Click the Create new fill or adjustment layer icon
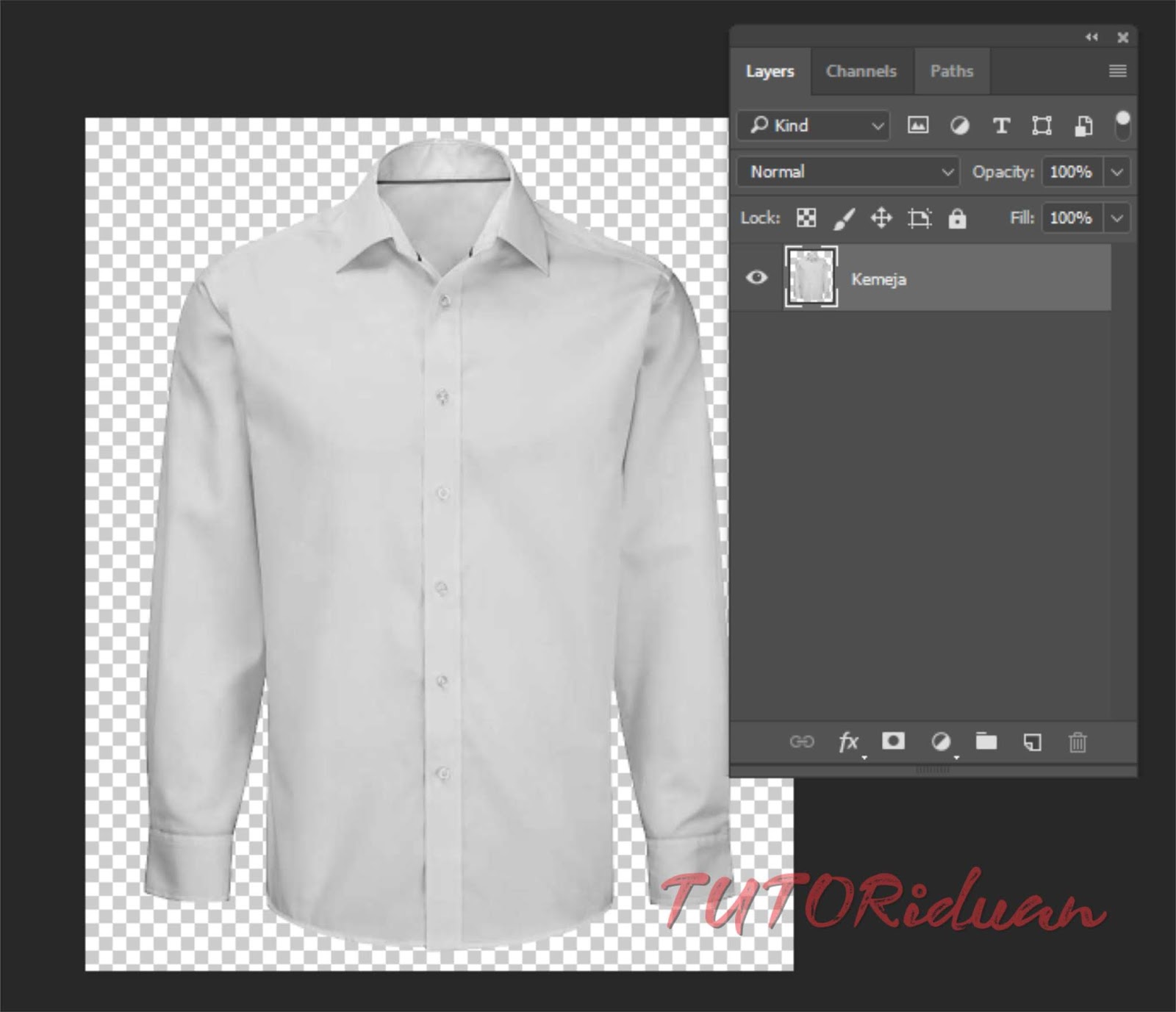 point(942,742)
